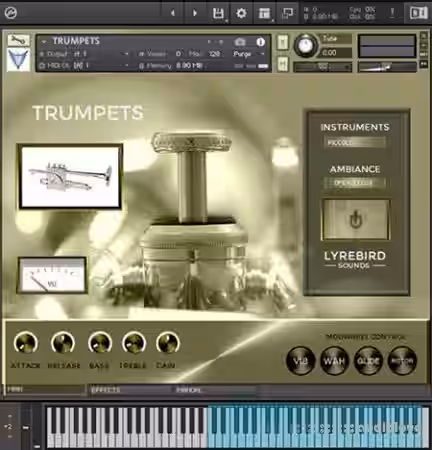This screenshot has height=450, width=432.
Task: Click the Tune knob
Action: pos(305,45)
